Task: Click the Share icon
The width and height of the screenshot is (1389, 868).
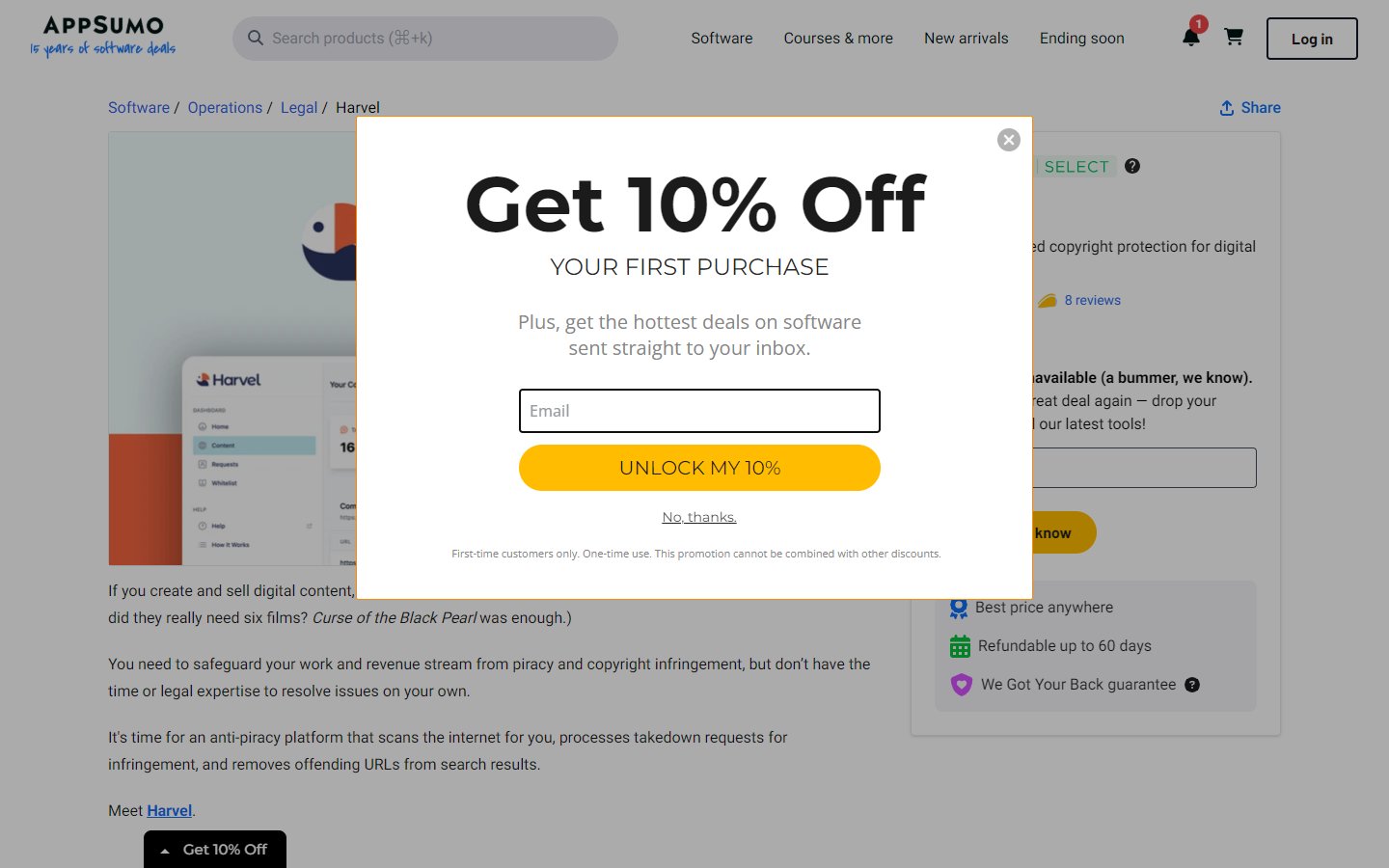Action: (x=1226, y=108)
